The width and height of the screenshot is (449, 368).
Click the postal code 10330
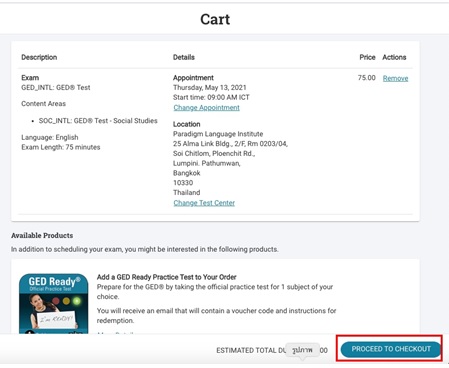[183, 183]
